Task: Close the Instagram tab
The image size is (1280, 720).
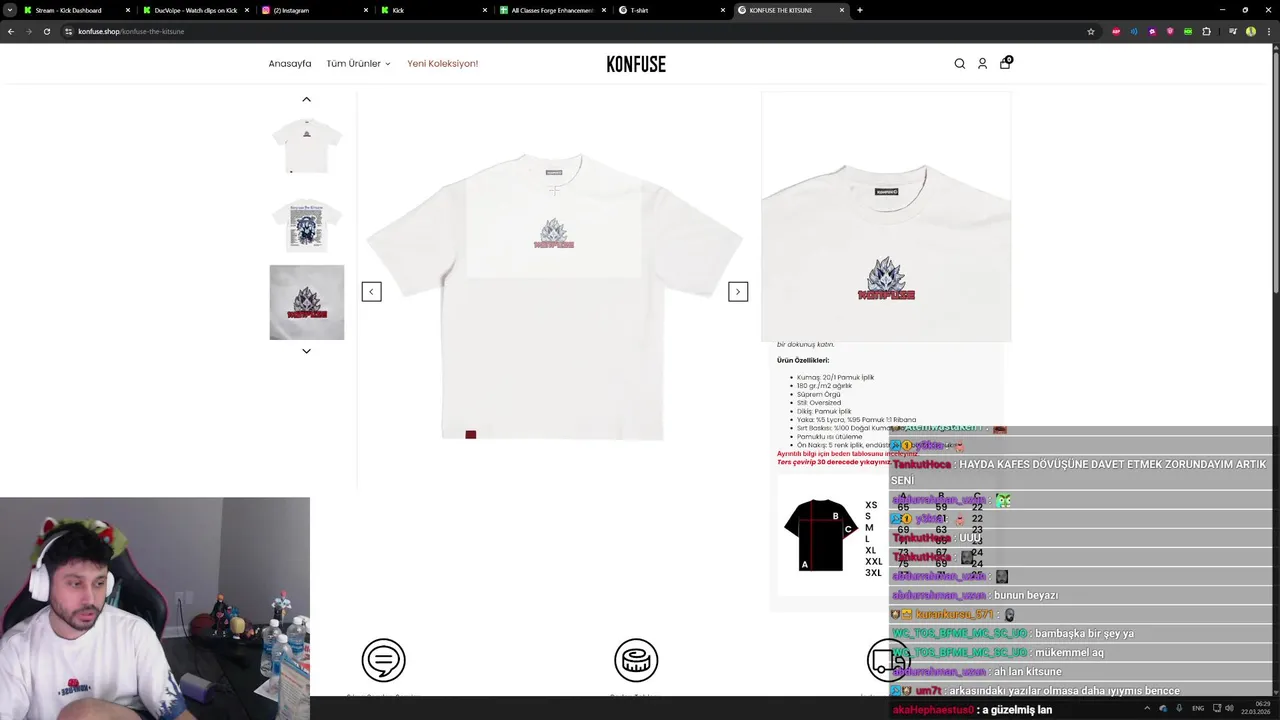Action: (365, 10)
